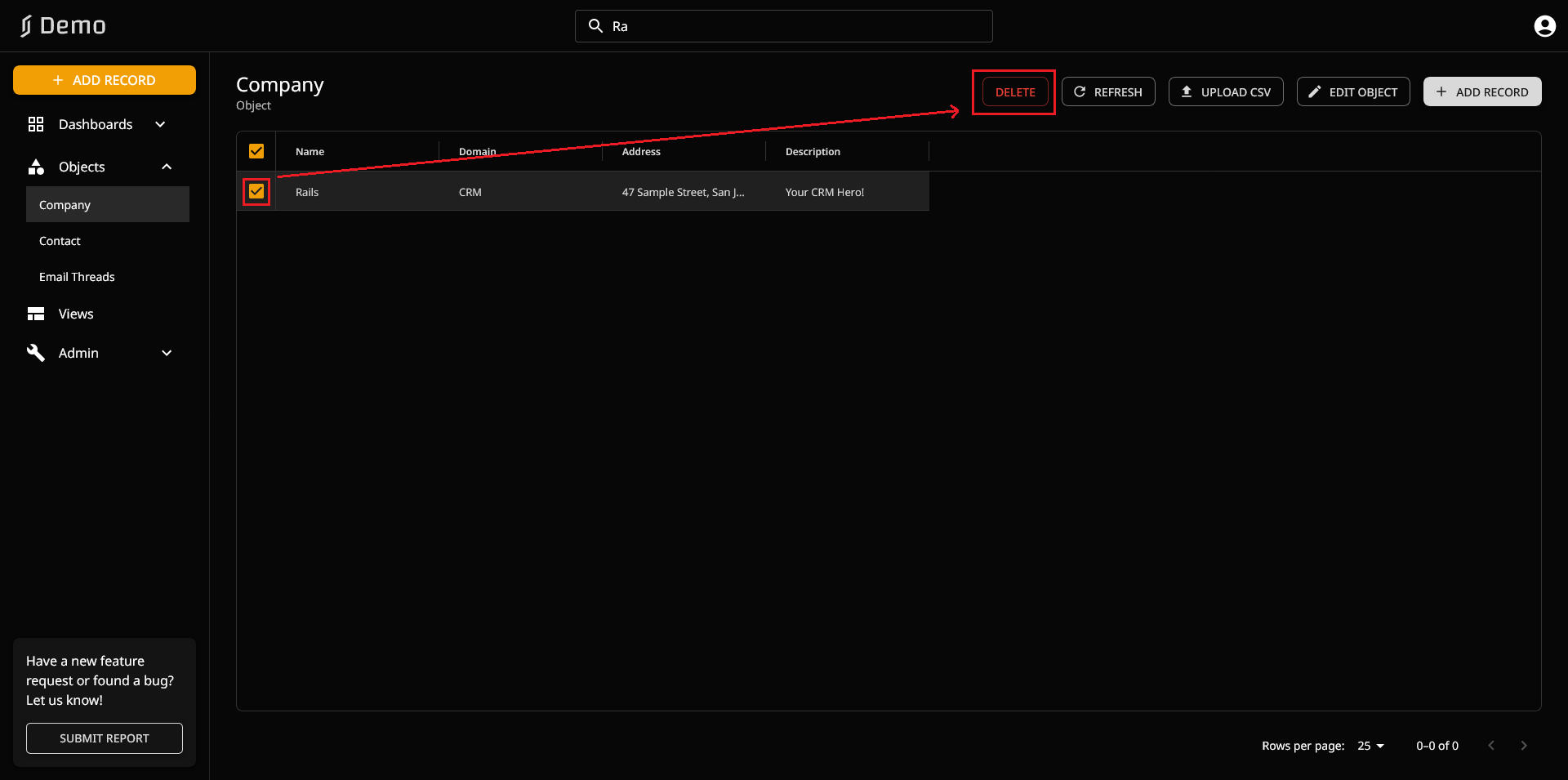Viewport: 1568px width, 780px height.
Task: Uncheck the select-all header checkbox
Action: (256, 151)
